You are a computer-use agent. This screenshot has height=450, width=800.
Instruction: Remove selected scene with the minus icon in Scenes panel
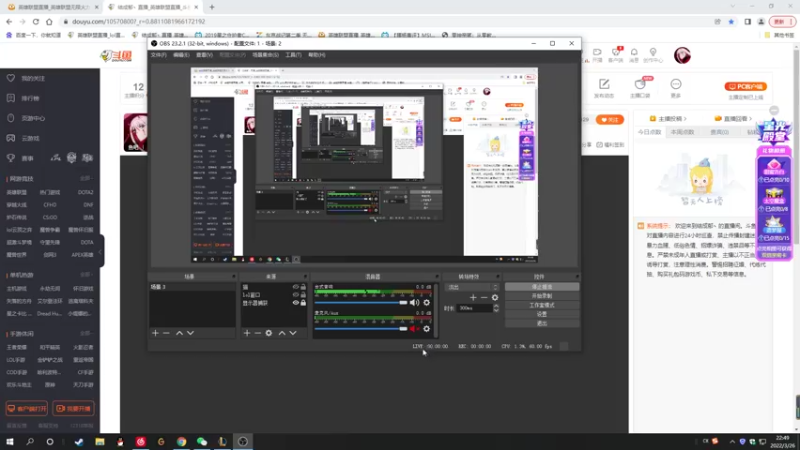point(166,333)
